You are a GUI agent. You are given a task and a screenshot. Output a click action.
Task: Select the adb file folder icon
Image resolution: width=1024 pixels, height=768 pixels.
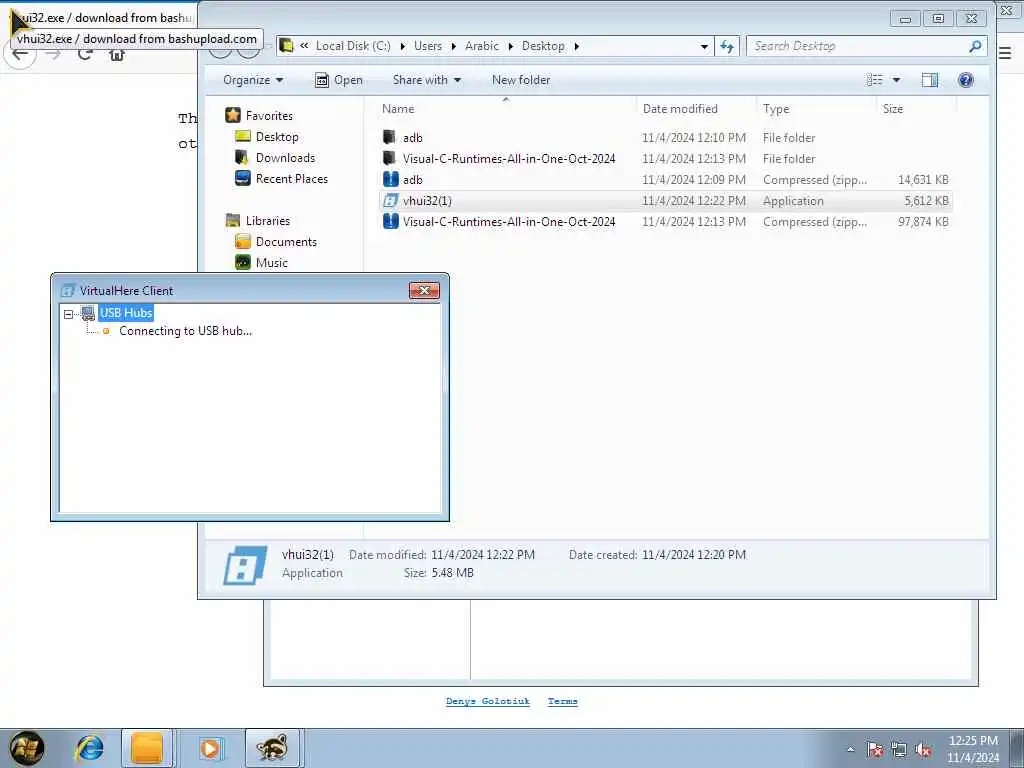[389, 137]
